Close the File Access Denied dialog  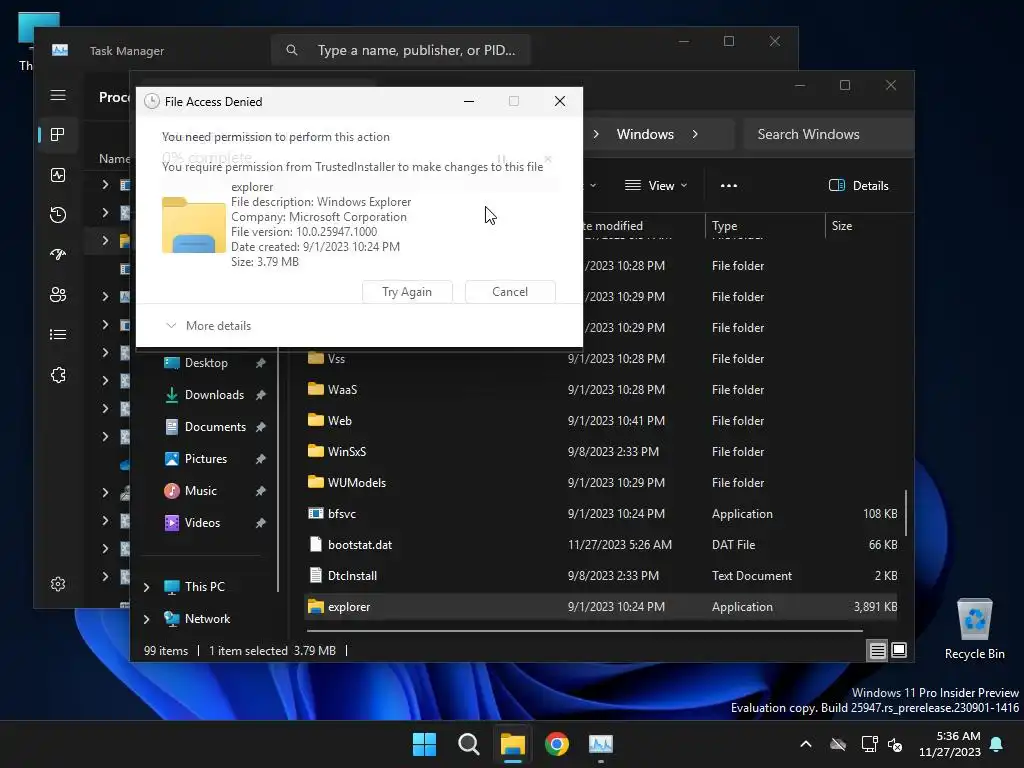(x=560, y=101)
